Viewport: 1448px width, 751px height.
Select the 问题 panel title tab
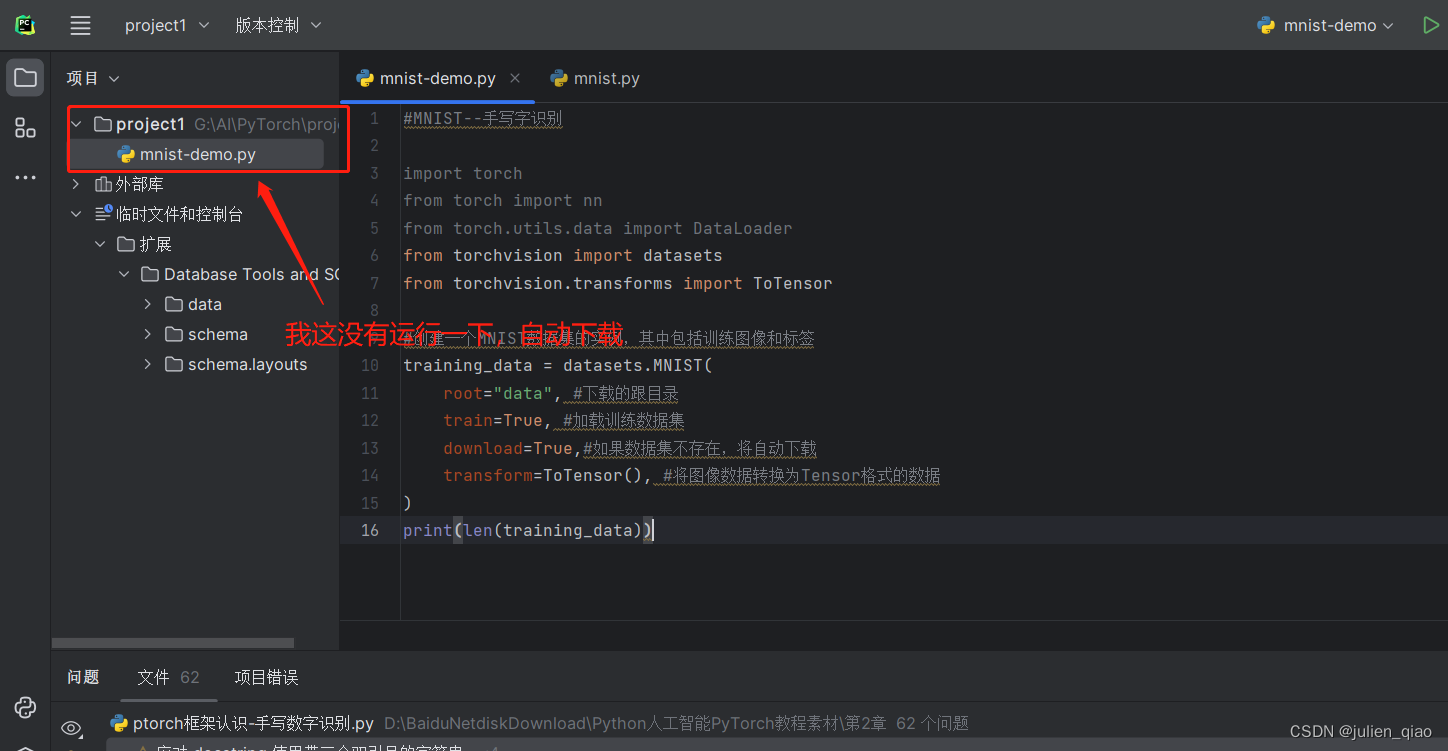point(83,677)
